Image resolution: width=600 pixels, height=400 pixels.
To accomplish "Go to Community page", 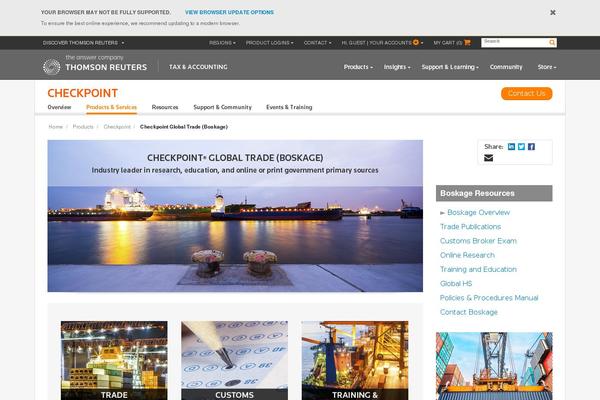I will [506, 67].
